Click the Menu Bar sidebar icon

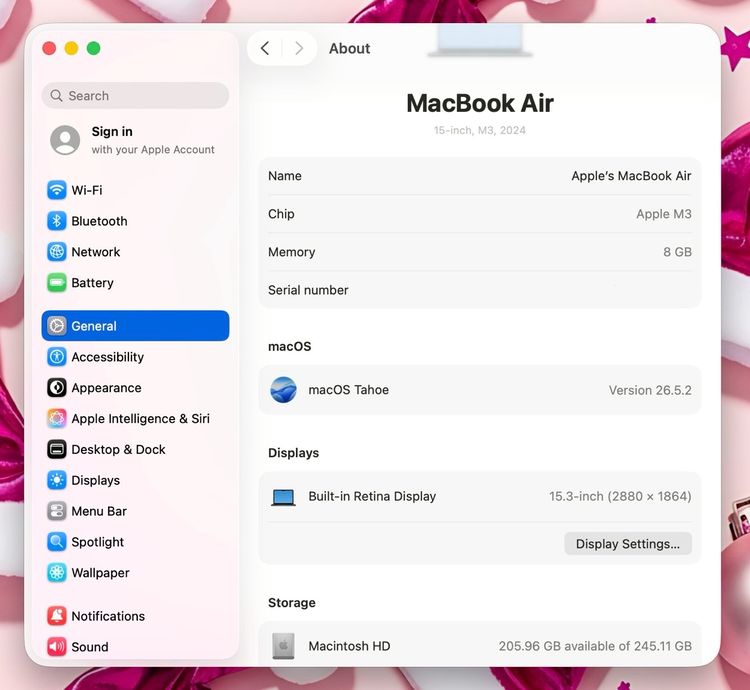pos(56,511)
